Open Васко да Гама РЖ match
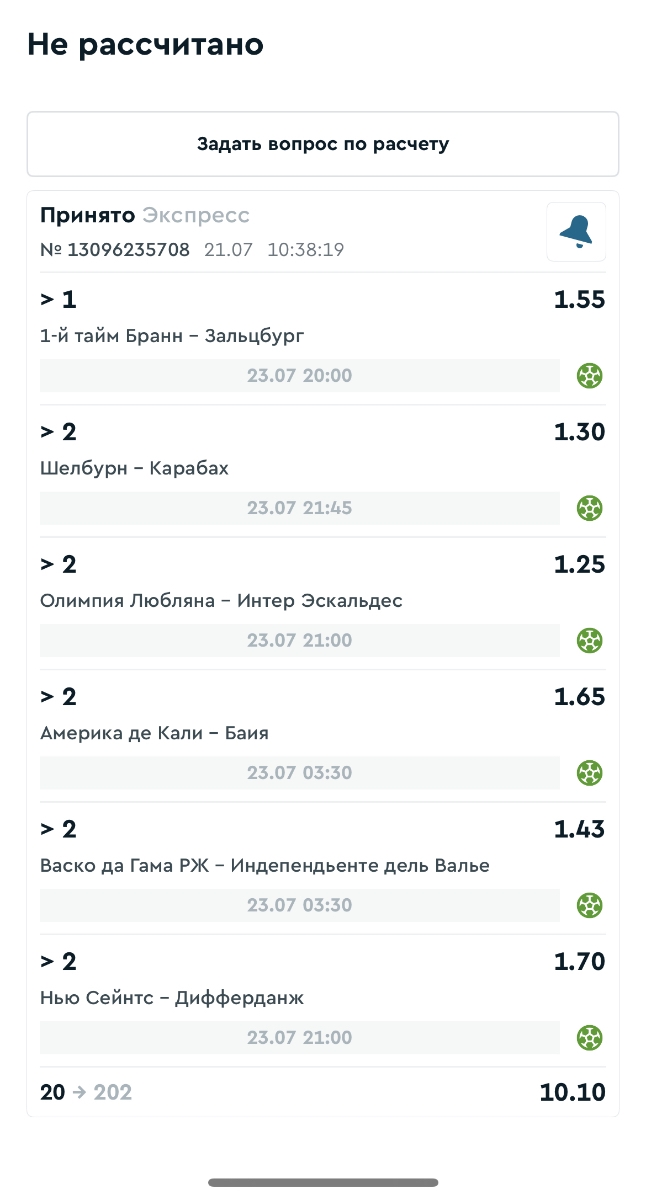646x1200 pixels. [x=265, y=865]
